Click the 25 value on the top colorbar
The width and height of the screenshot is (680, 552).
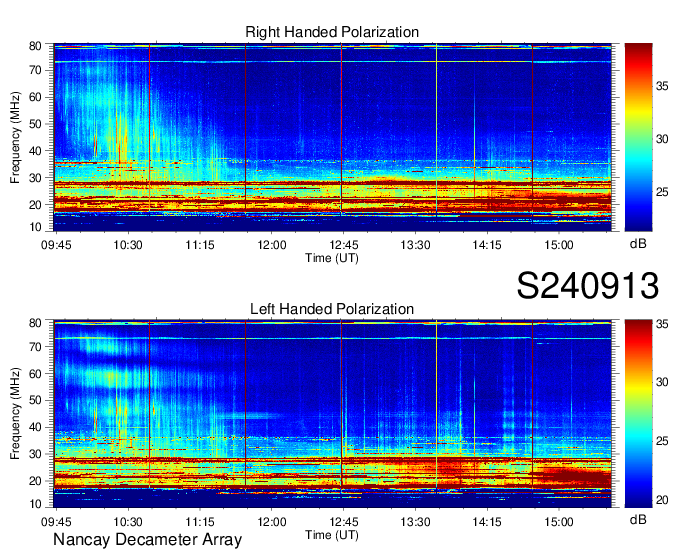point(662,192)
